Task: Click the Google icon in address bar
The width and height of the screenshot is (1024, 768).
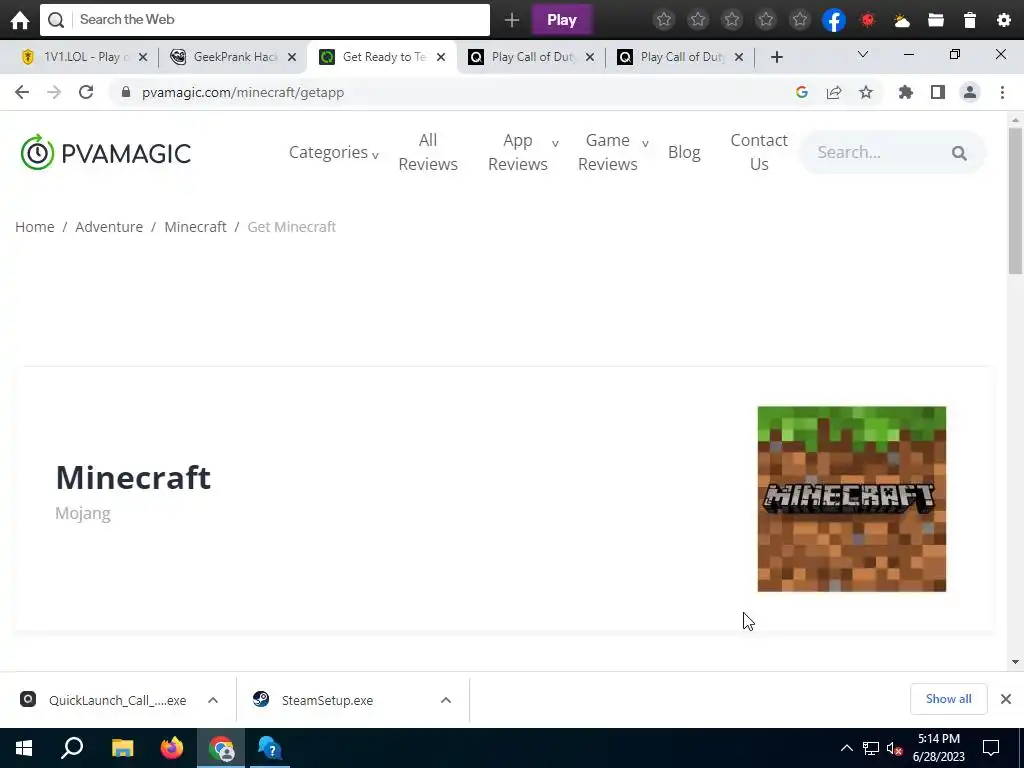Action: click(x=802, y=92)
